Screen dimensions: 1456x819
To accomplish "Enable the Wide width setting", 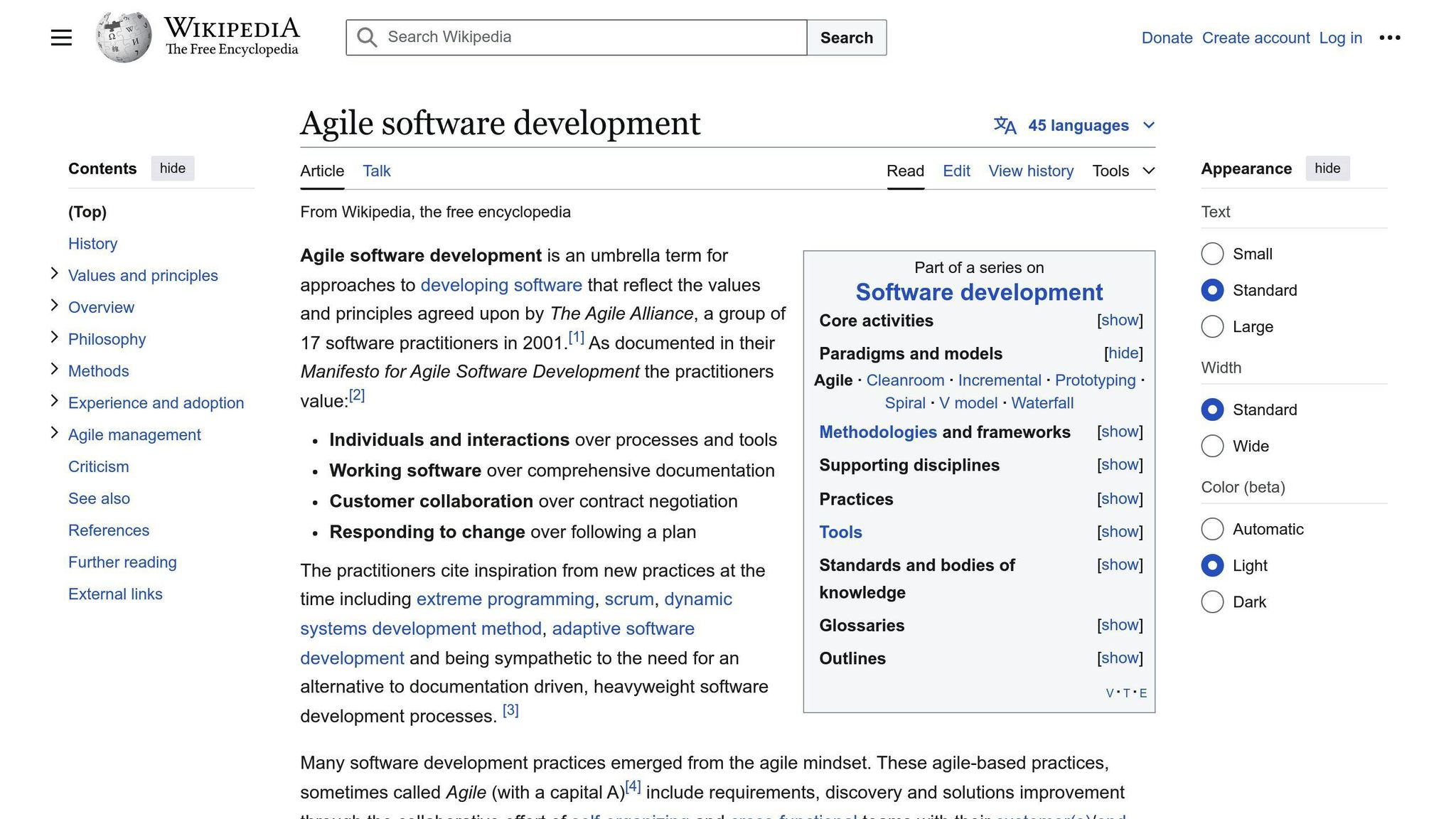I will click(x=1212, y=446).
